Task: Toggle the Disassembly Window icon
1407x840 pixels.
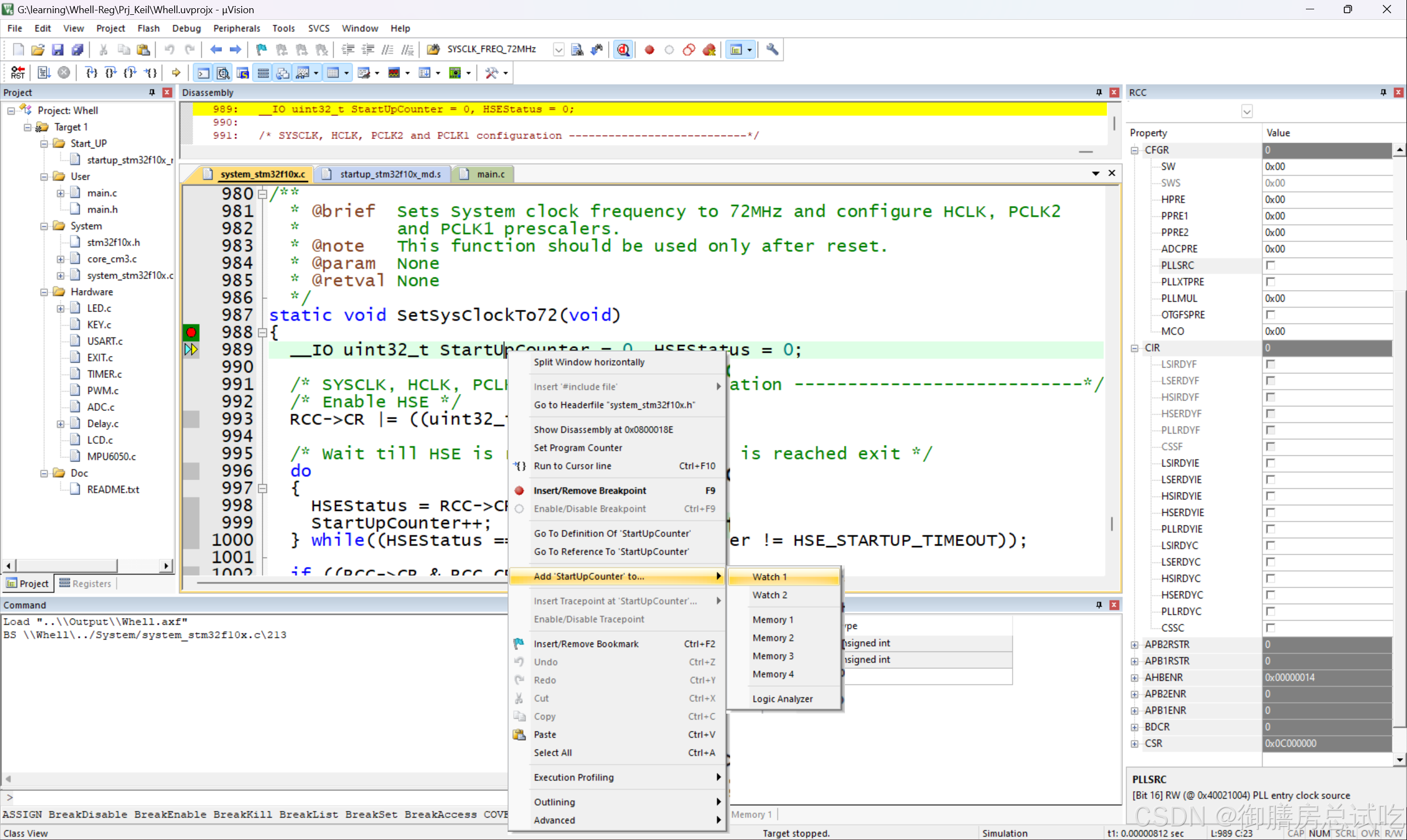Action: point(223,73)
